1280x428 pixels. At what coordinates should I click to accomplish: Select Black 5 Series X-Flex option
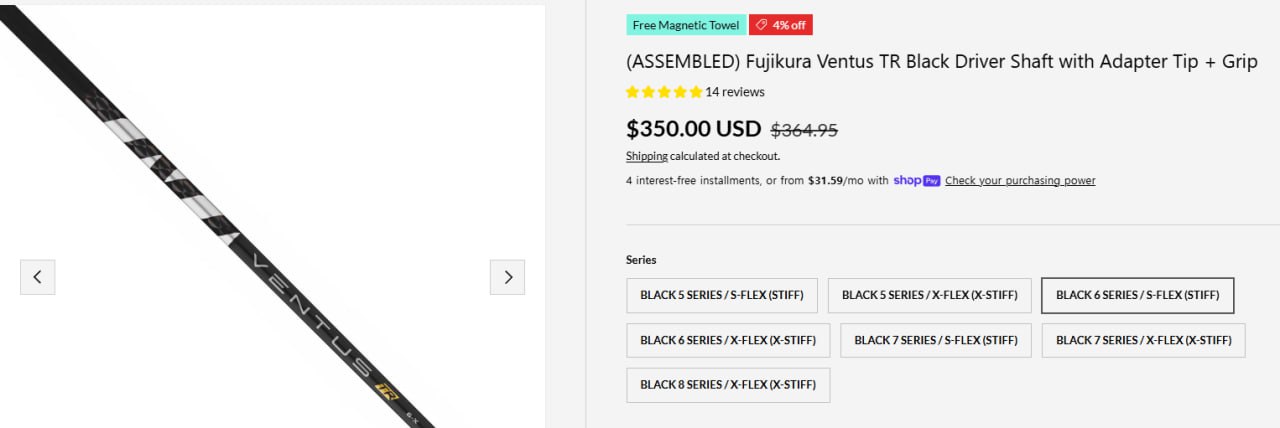point(929,295)
